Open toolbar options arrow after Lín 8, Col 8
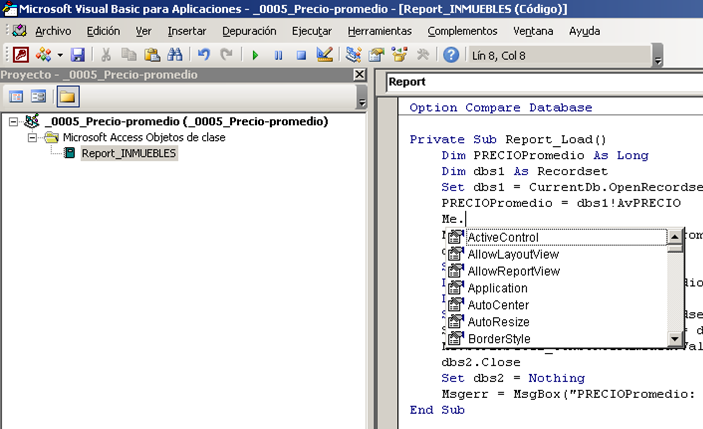 click(658, 56)
